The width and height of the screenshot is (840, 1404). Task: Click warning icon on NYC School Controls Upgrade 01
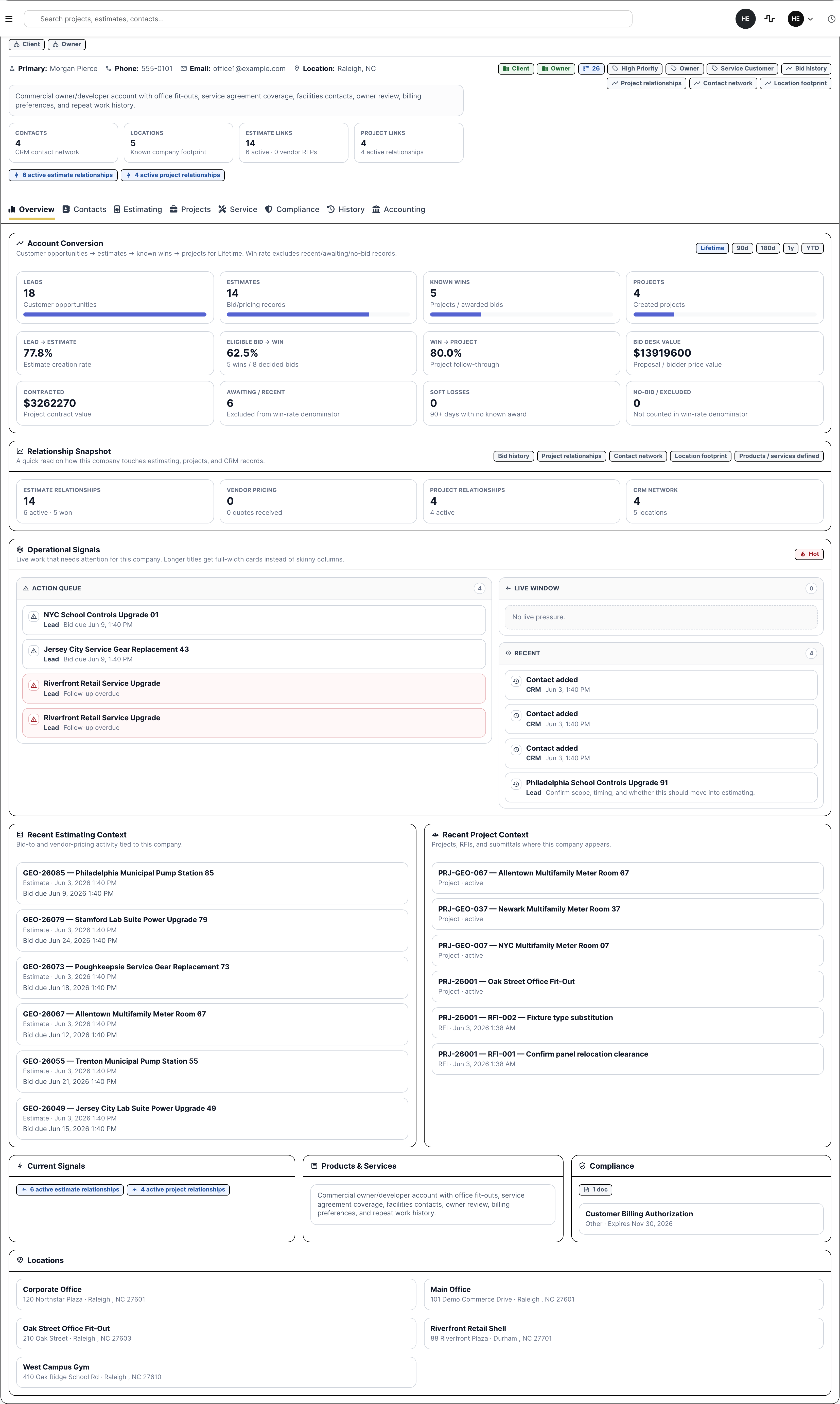tap(33, 616)
